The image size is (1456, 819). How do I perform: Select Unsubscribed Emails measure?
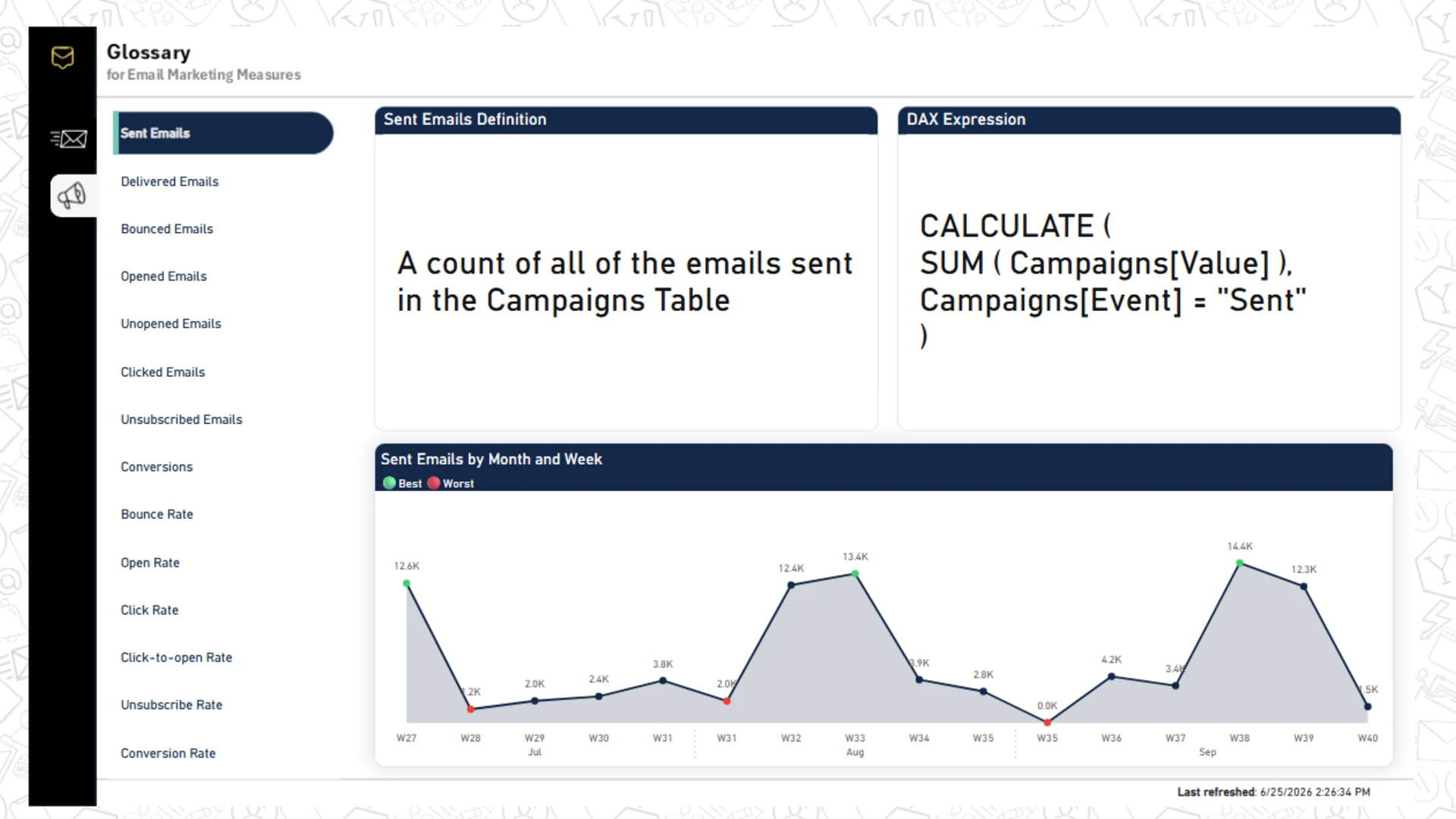(182, 420)
